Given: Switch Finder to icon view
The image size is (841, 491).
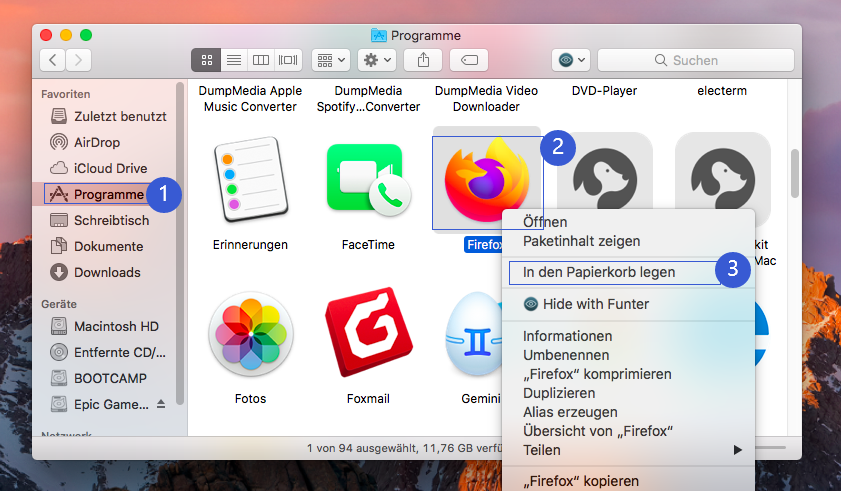Looking at the screenshot, I should pos(206,60).
